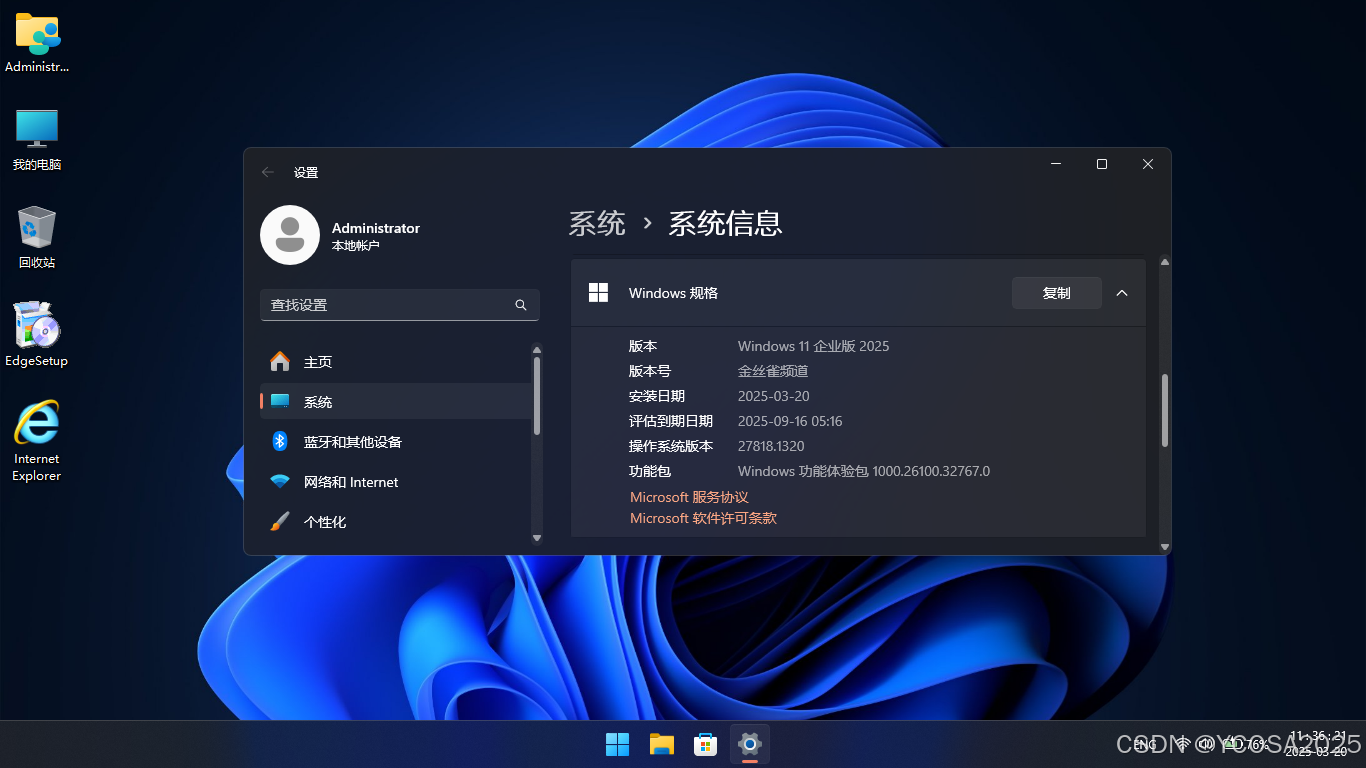Click the Bluetooth icon in sidebar

280,441
